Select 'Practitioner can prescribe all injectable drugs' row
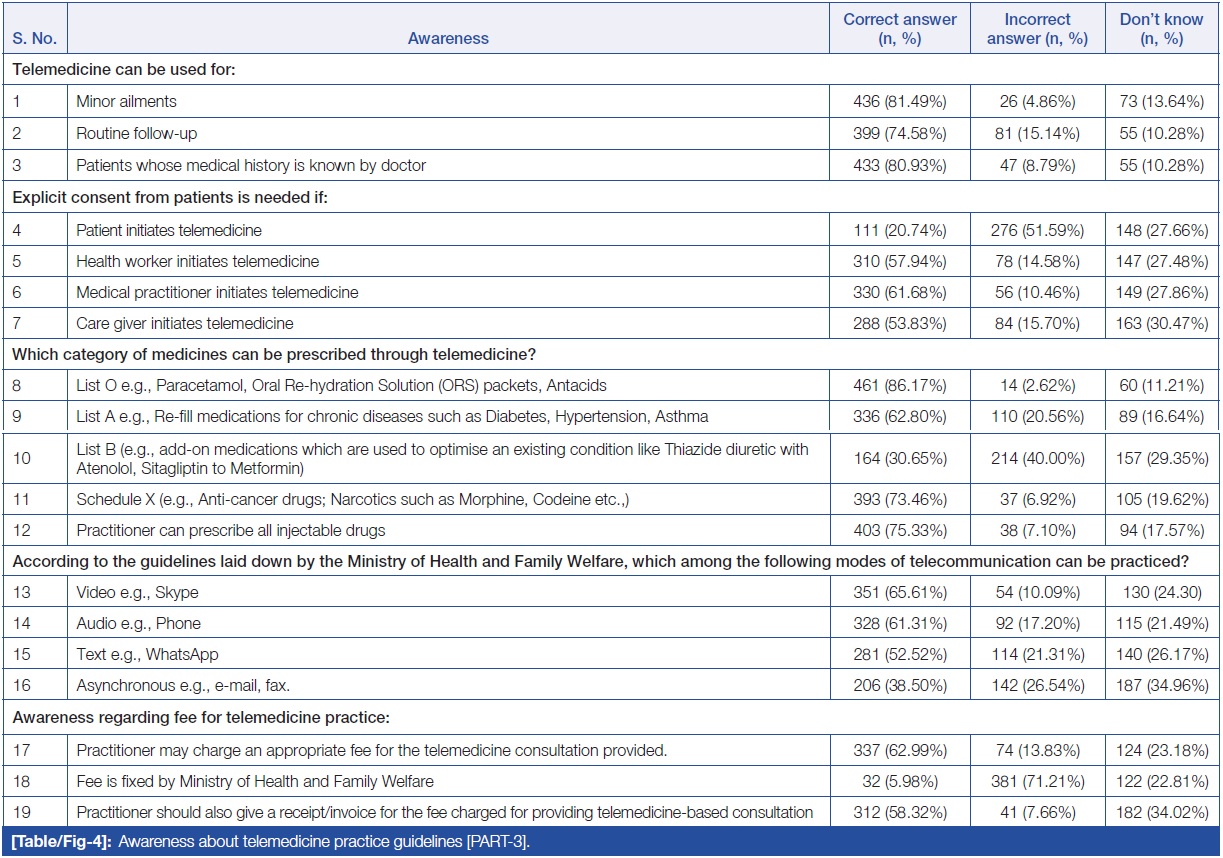The image size is (1223, 858). (231, 530)
